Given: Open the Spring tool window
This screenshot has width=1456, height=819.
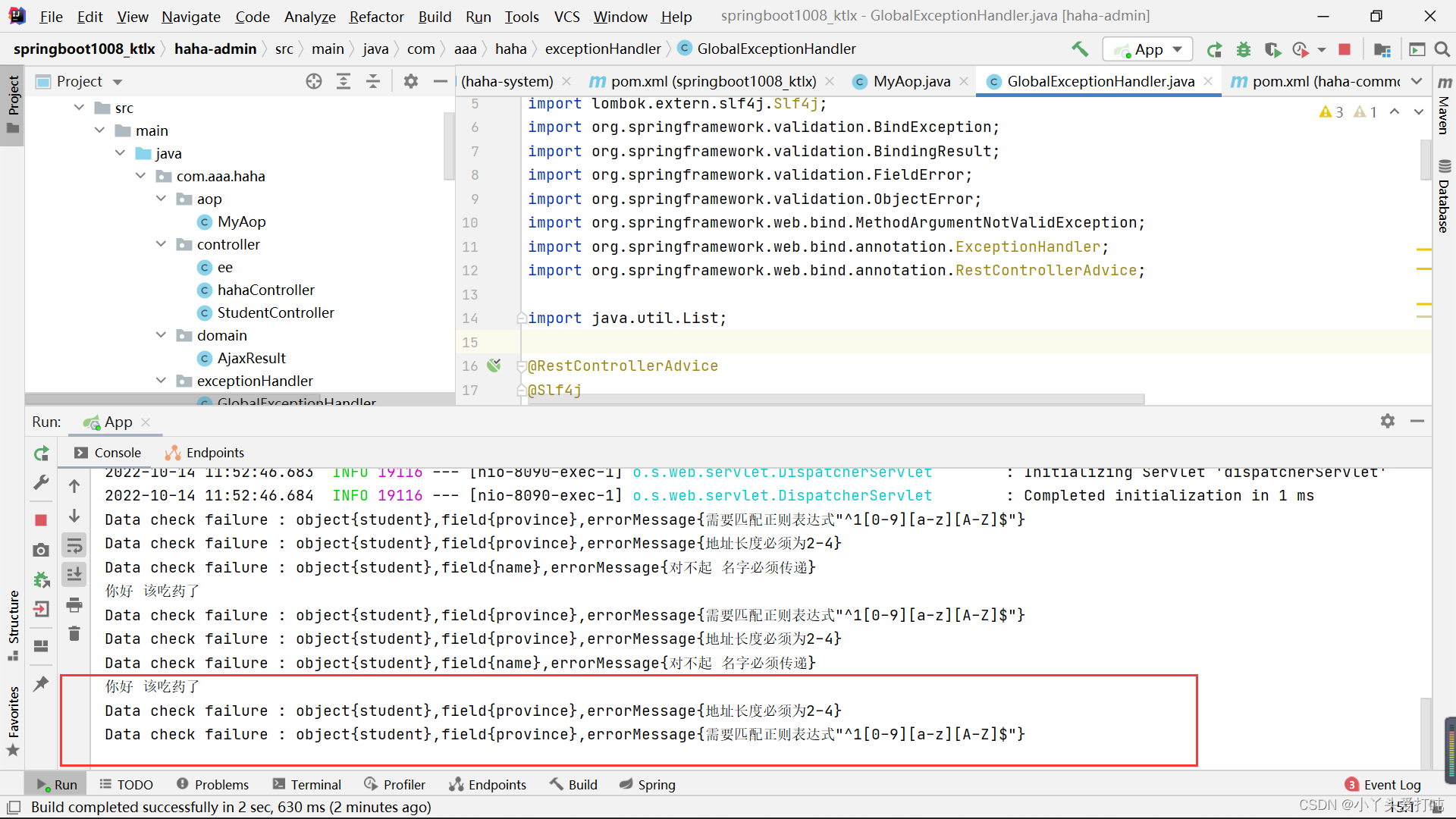Looking at the screenshot, I should click(x=648, y=785).
